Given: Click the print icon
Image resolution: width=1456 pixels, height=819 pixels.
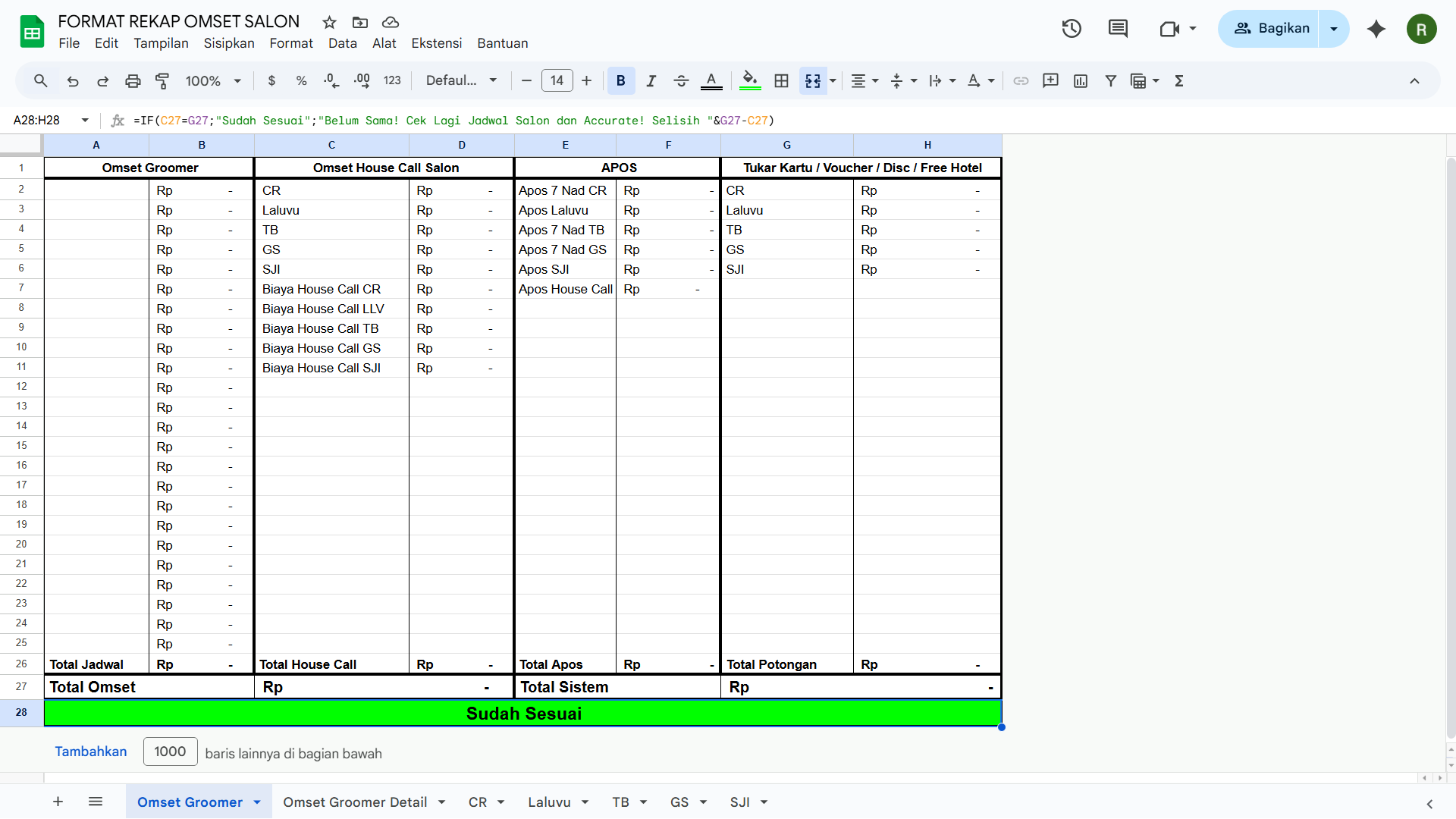Looking at the screenshot, I should pyautogui.click(x=133, y=81).
